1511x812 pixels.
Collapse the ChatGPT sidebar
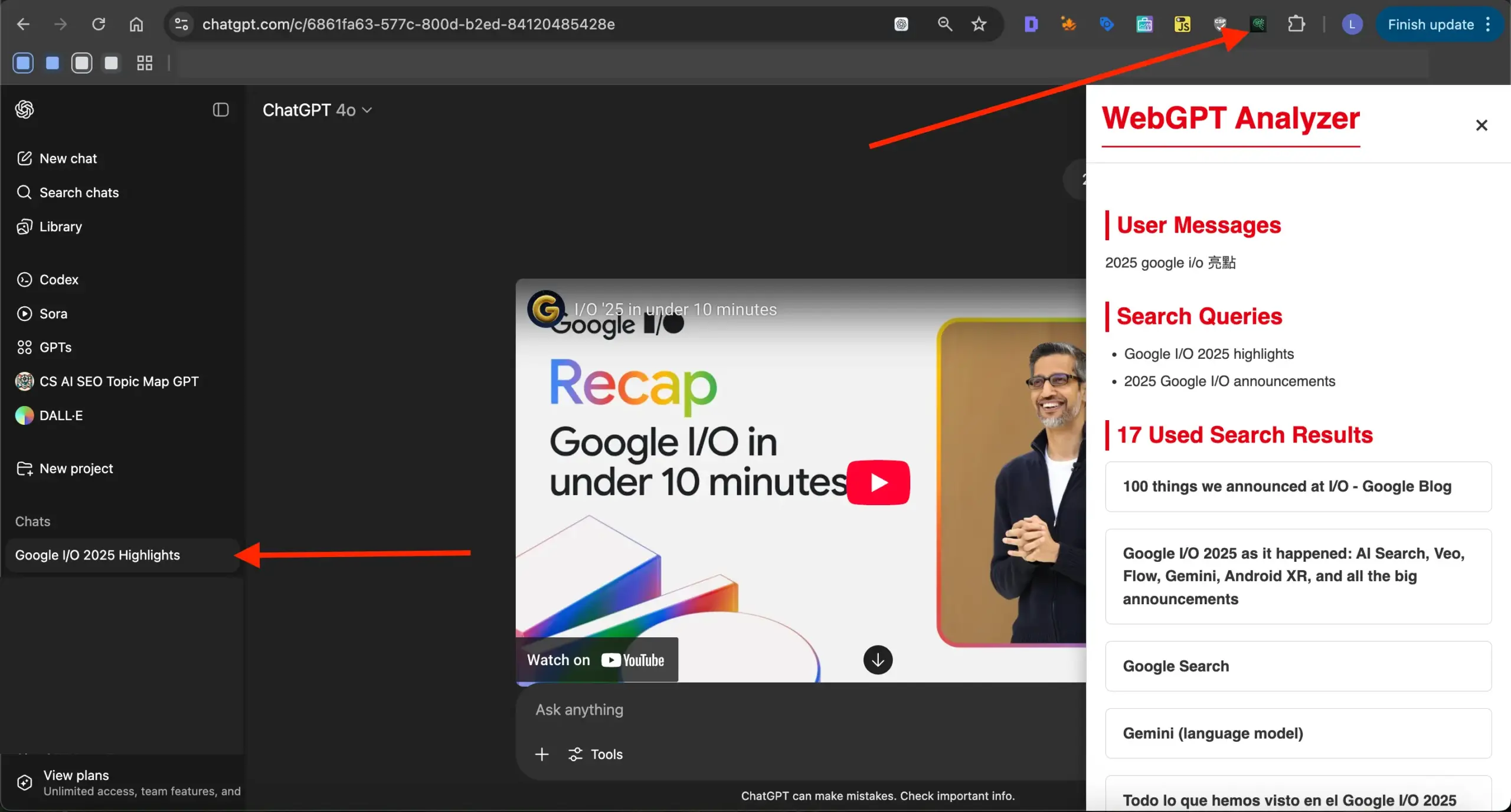[221, 110]
